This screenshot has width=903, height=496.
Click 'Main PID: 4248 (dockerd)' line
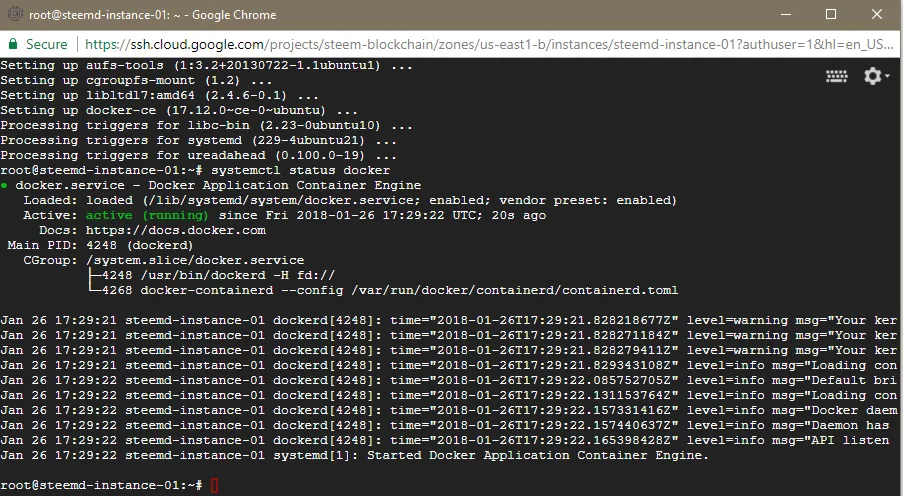click(100, 245)
